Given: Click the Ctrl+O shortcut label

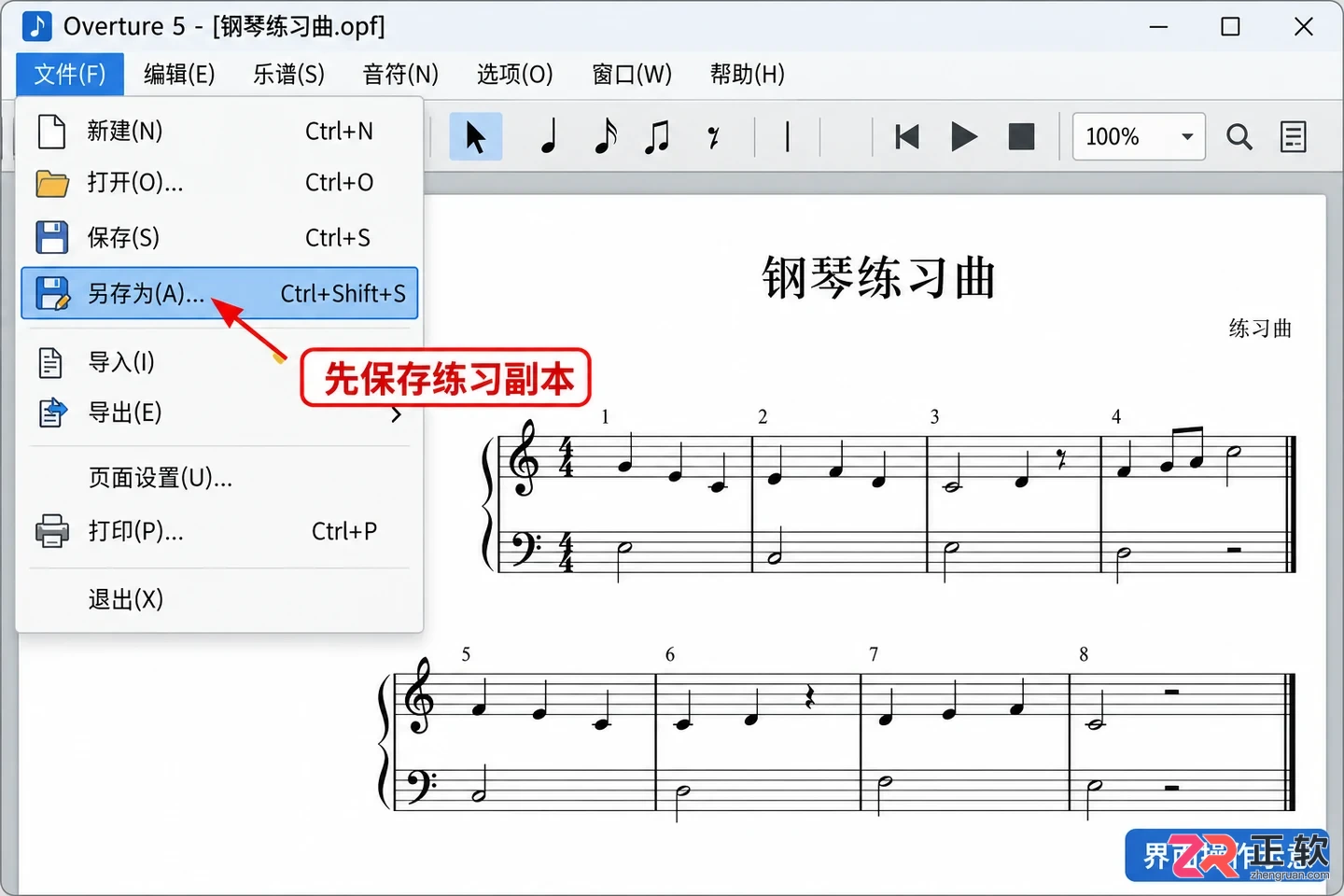Looking at the screenshot, I should point(339,182).
